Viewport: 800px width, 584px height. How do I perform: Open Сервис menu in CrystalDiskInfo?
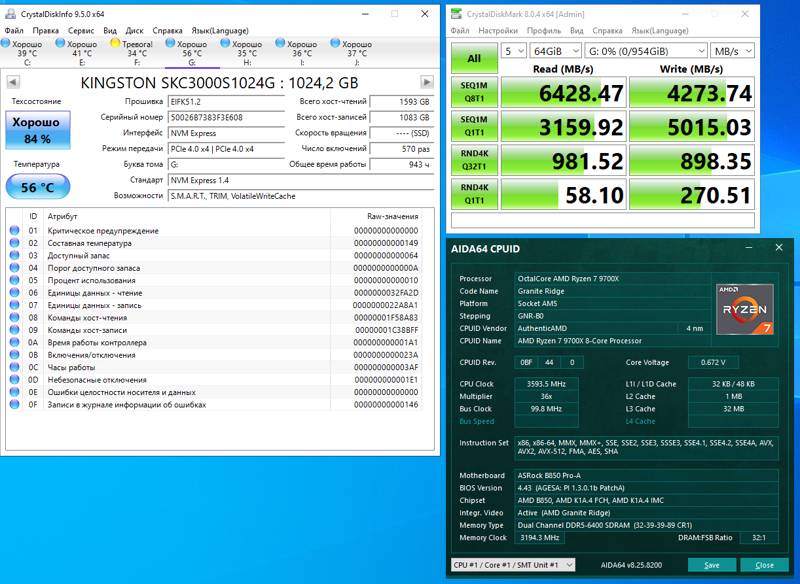click(81, 31)
